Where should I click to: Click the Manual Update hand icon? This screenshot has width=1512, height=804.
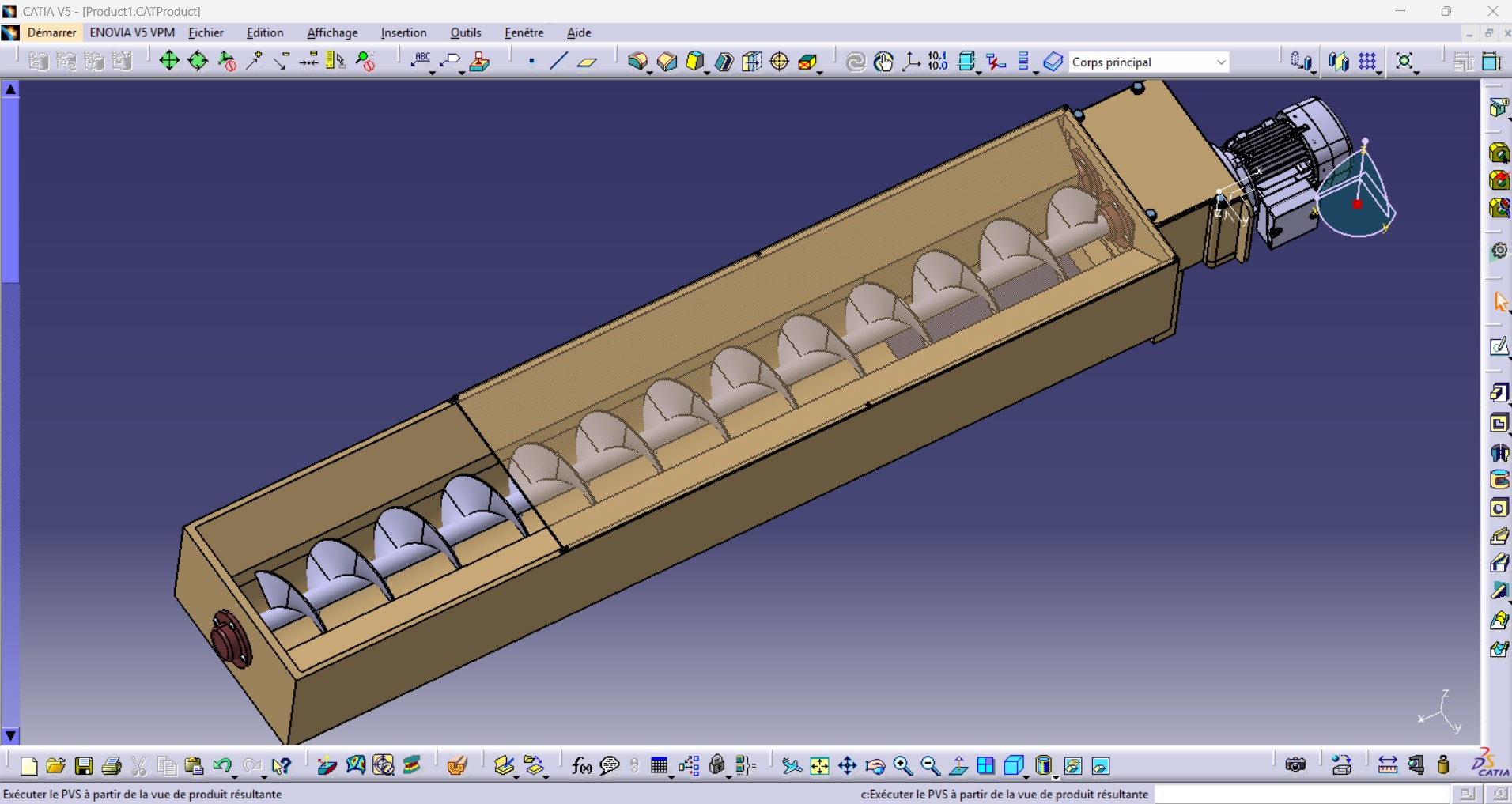(883, 62)
